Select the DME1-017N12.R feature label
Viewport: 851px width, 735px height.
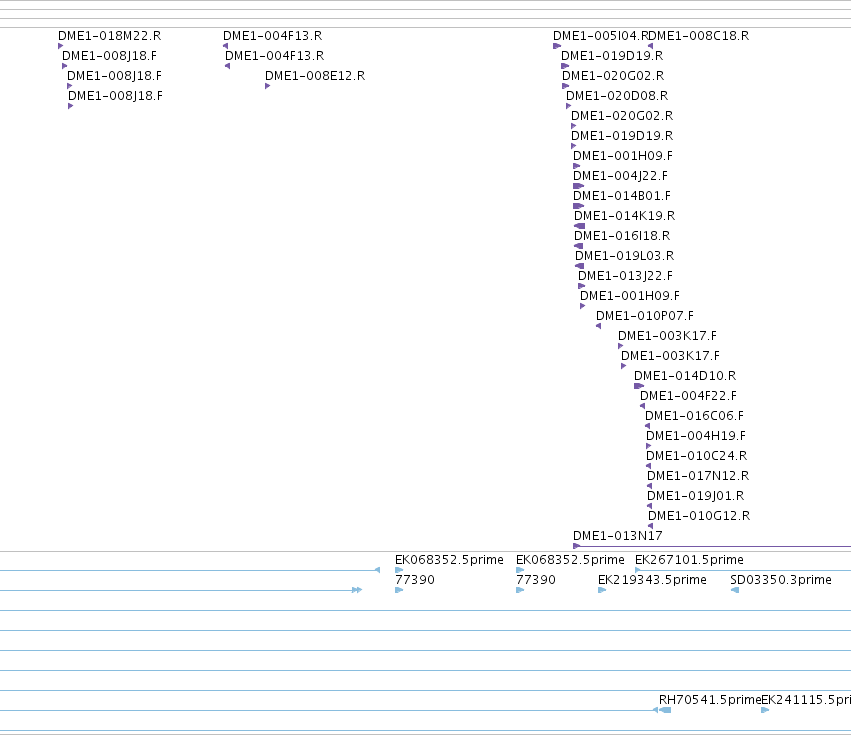(x=698, y=476)
